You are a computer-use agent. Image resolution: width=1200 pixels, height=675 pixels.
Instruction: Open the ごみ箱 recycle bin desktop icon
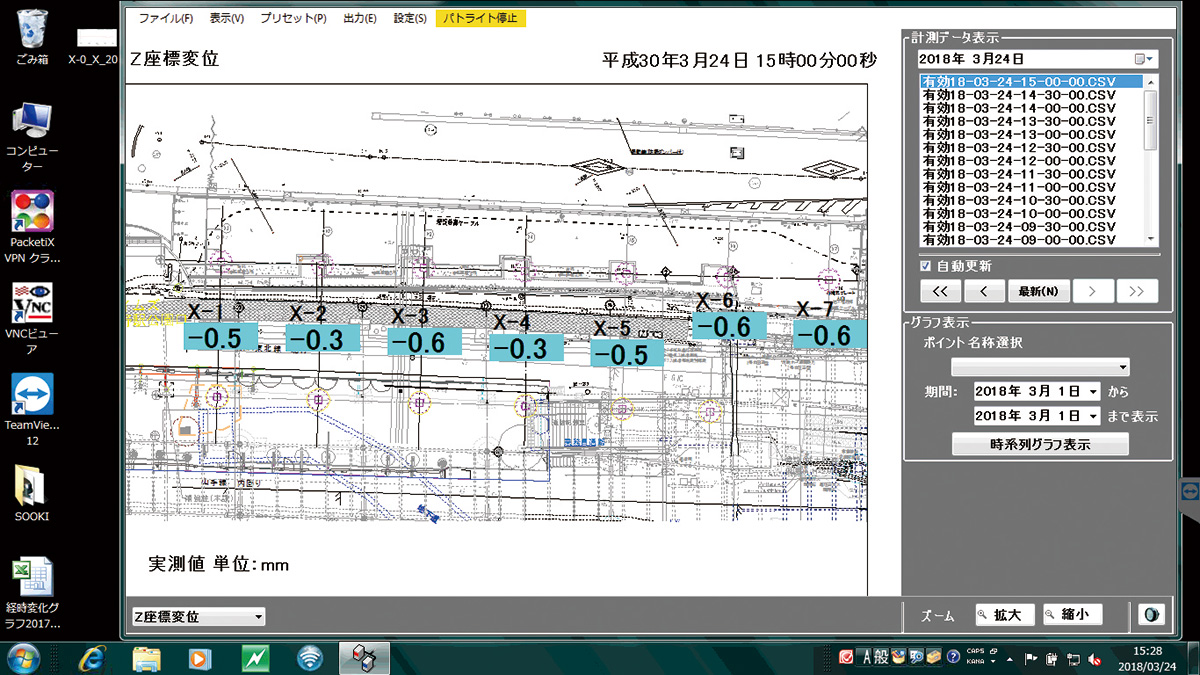pos(32,36)
